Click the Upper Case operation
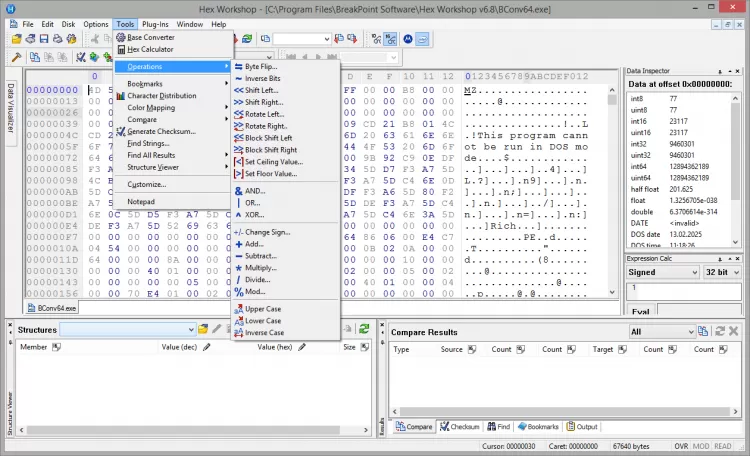Viewport: 750px width, 456px height. (264, 309)
